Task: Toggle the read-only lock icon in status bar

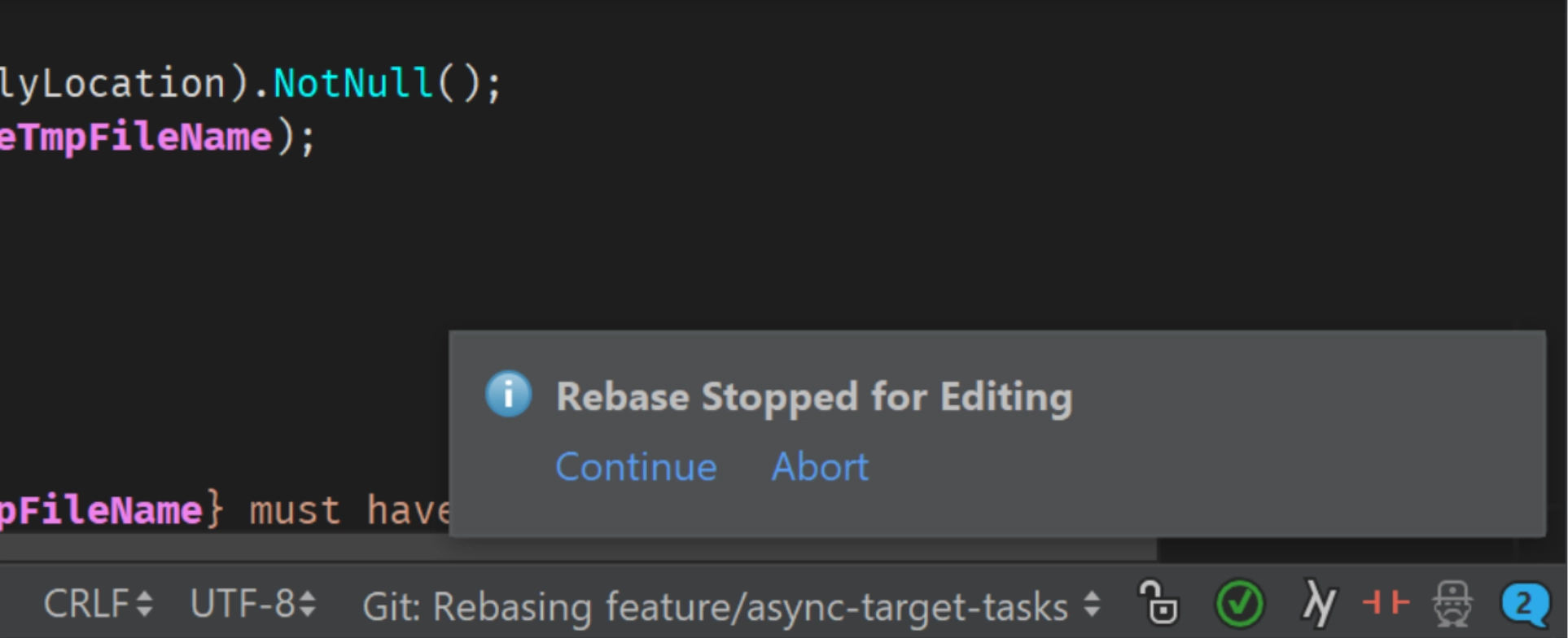Action: (x=1157, y=603)
